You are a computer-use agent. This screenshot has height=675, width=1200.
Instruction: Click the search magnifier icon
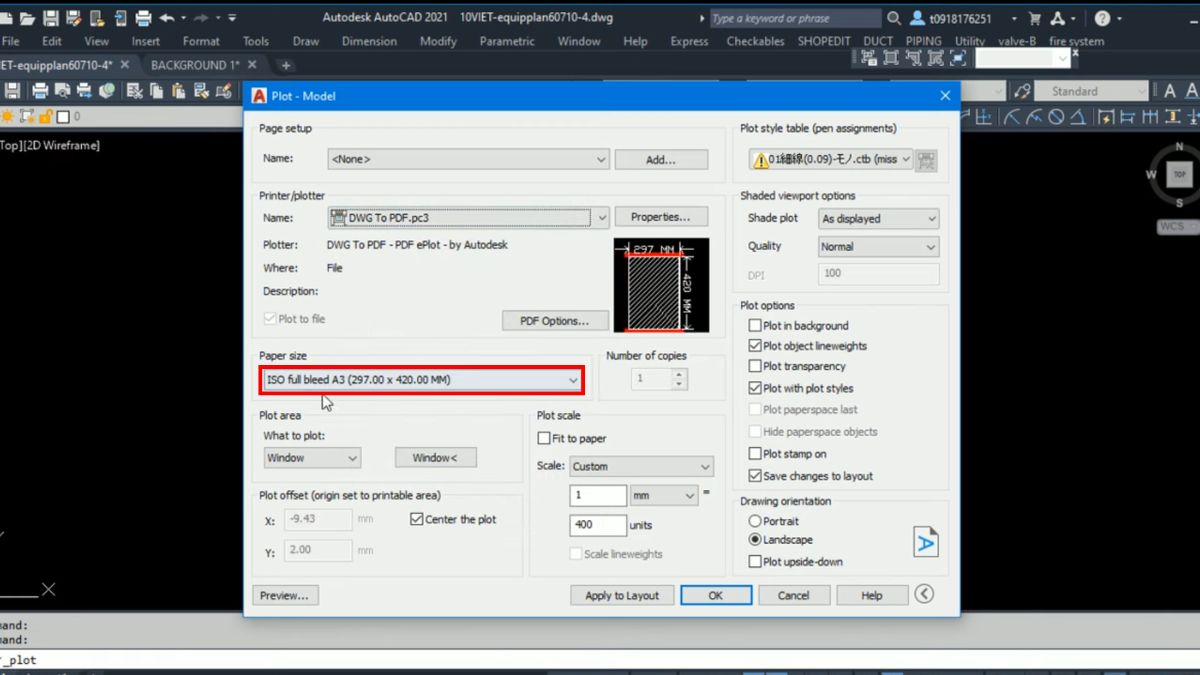coord(893,18)
